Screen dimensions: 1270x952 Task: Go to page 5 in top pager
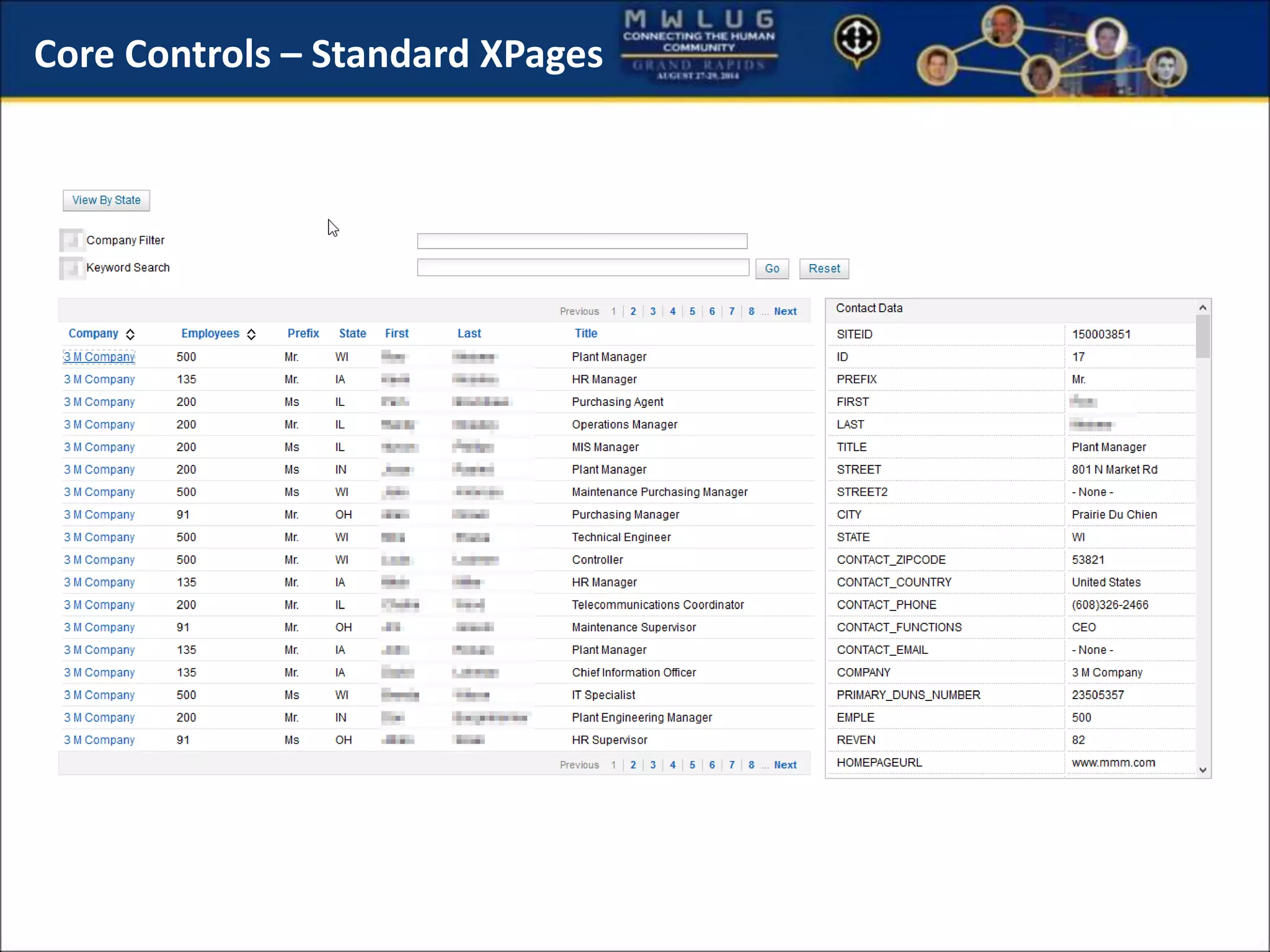point(693,311)
